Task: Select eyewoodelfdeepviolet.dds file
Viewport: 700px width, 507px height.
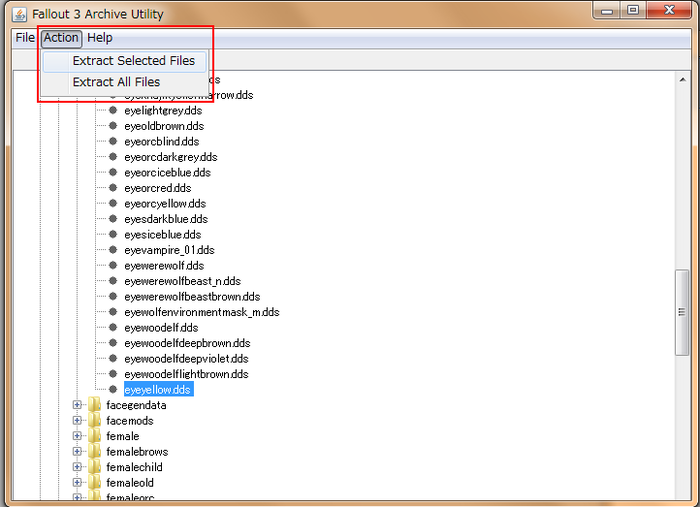Action: (186, 359)
